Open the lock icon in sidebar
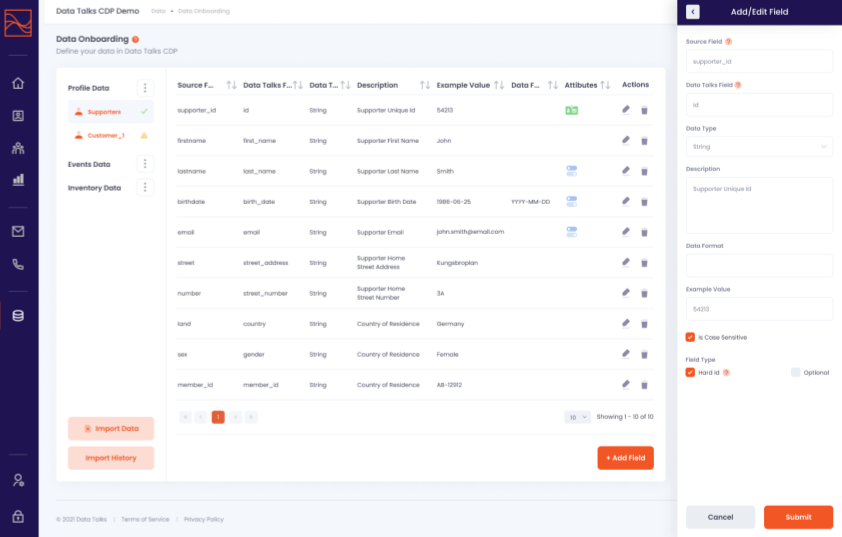Viewport: 842px width, 537px height. tap(18, 517)
